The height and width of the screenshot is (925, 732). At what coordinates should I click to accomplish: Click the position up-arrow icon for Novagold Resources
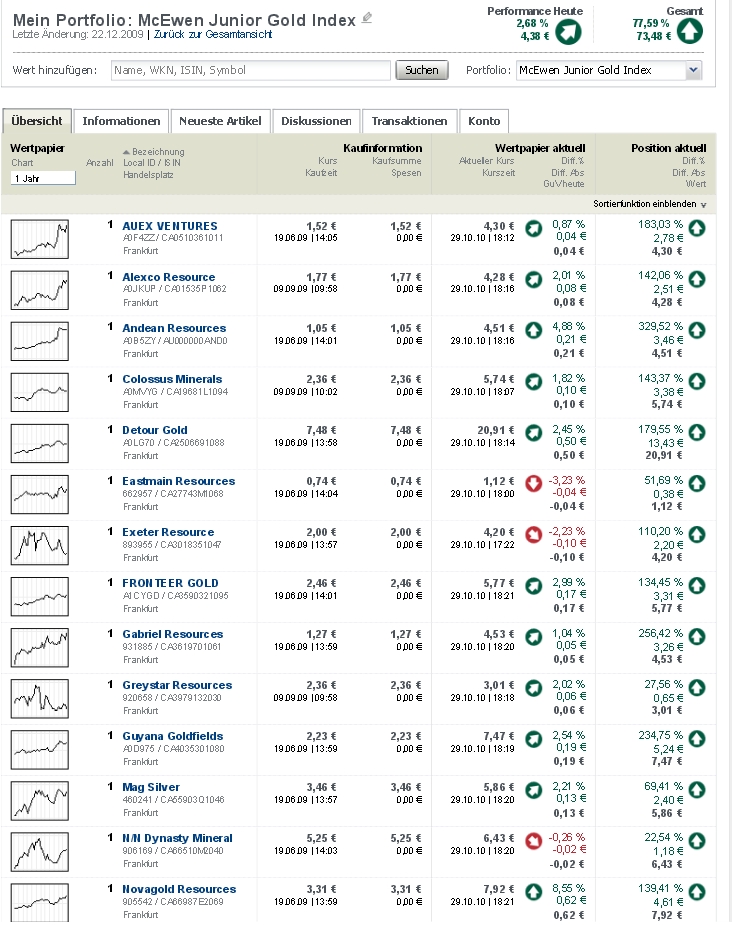coord(696,892)
